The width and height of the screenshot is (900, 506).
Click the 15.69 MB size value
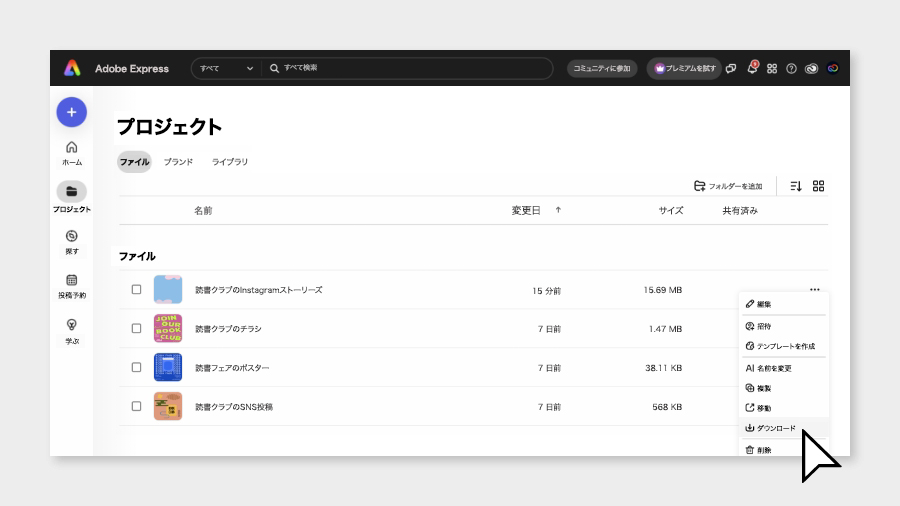(x=663, y=290)
